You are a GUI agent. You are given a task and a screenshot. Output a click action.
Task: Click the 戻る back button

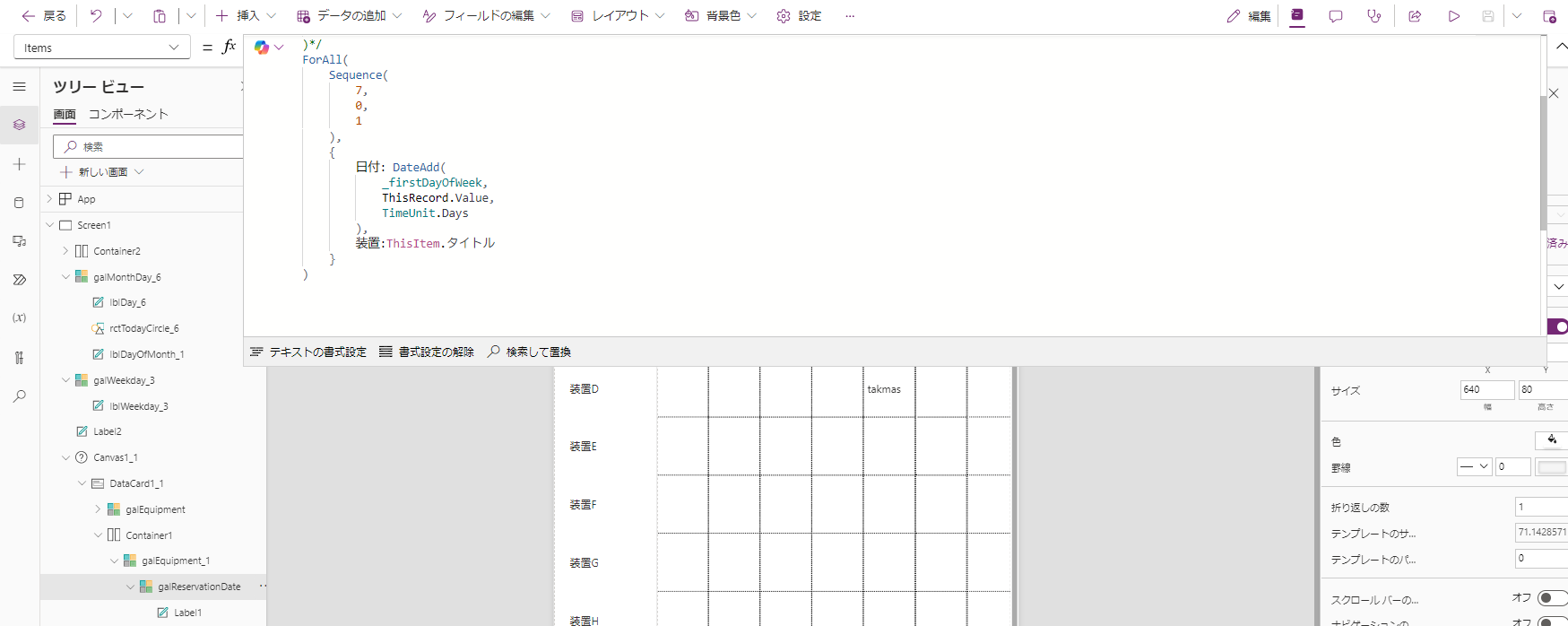pos(44,15)
